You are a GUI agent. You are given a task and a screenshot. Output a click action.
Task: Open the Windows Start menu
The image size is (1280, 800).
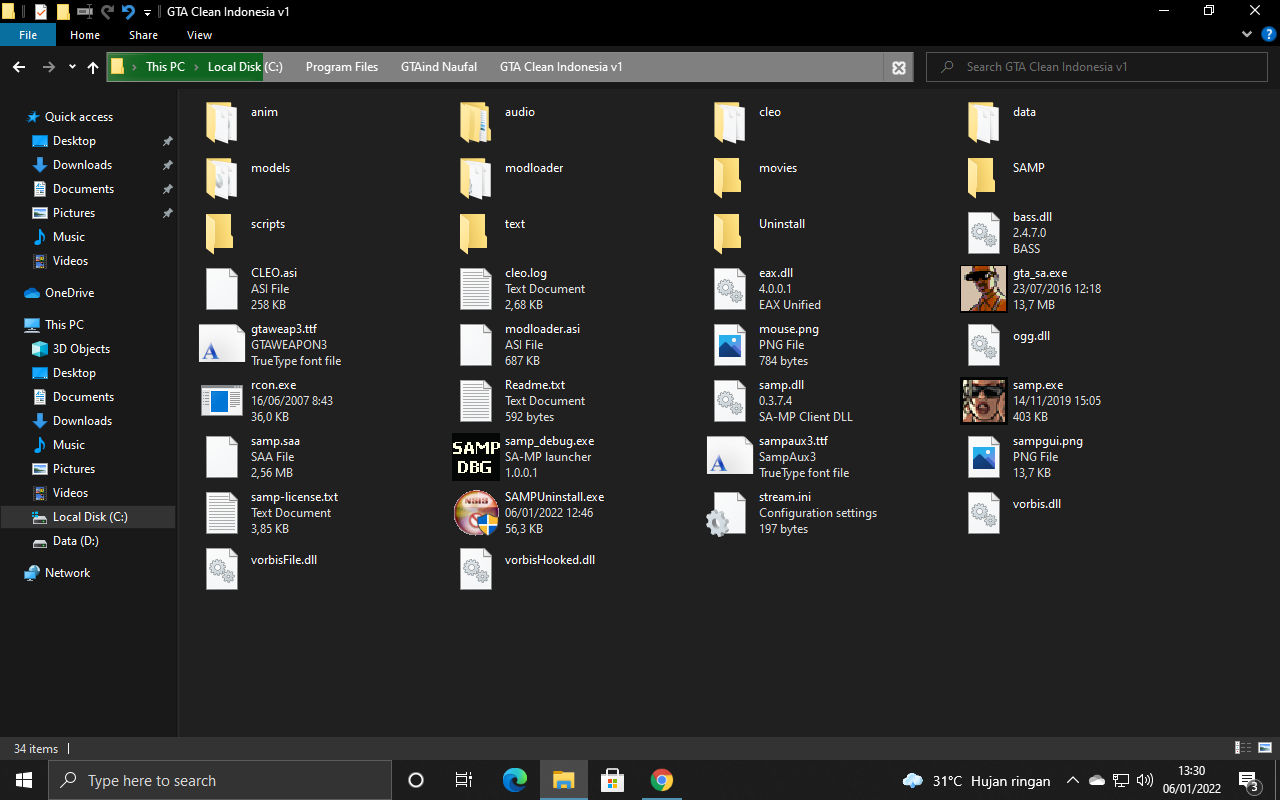point(24,780)
